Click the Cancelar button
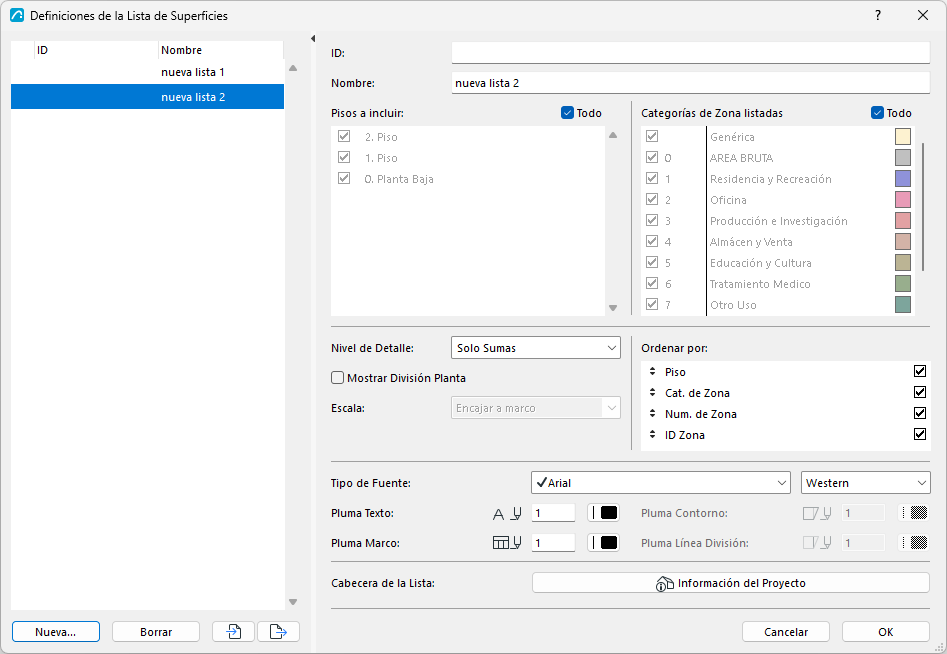Screen dimensions: 947x654 point(786,632)
